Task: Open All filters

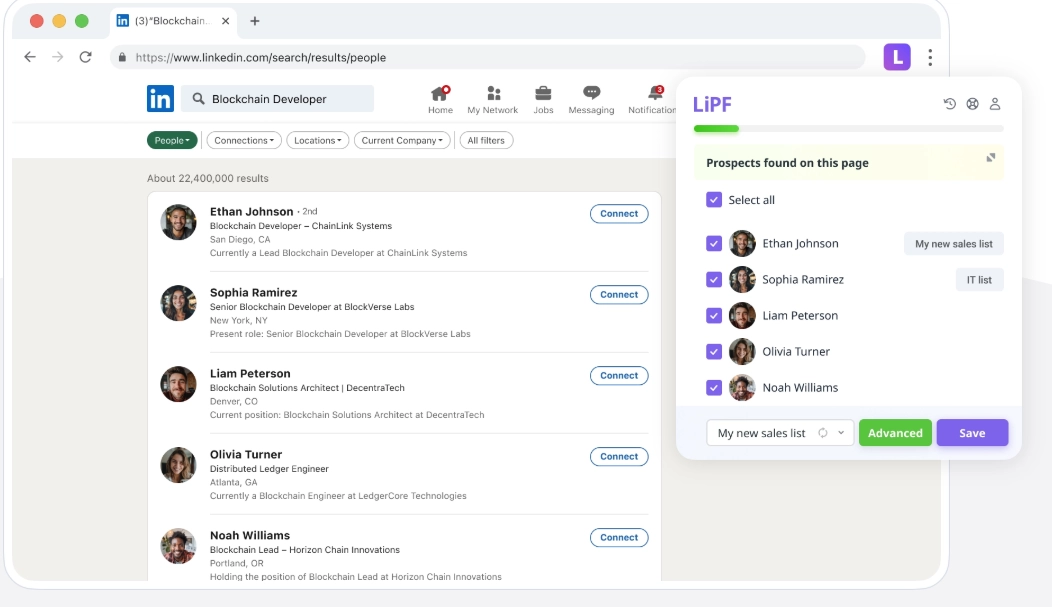Action: click(486, 140)
